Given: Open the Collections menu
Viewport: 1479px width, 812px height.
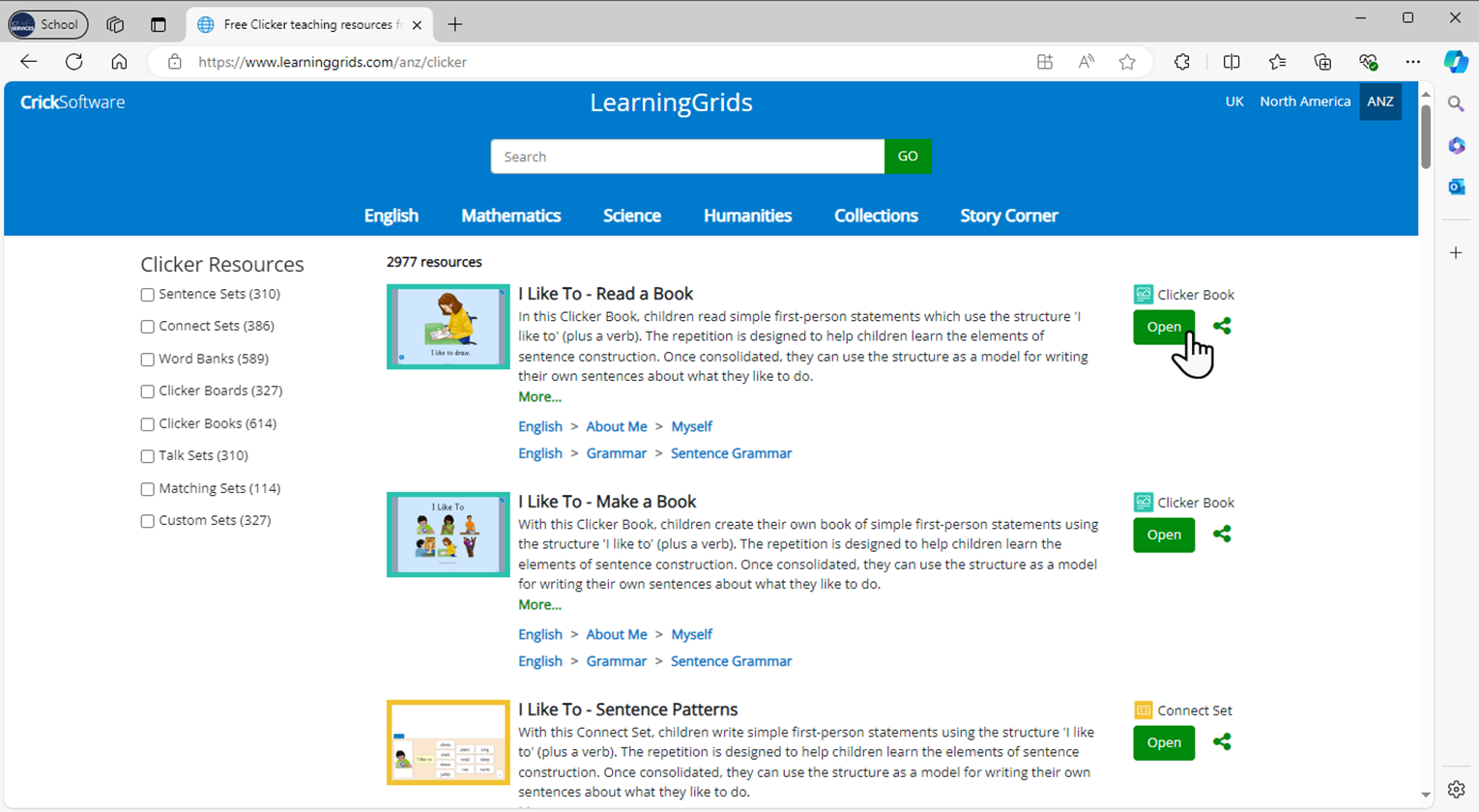Looking at the screenshot, I should [877, 216].
